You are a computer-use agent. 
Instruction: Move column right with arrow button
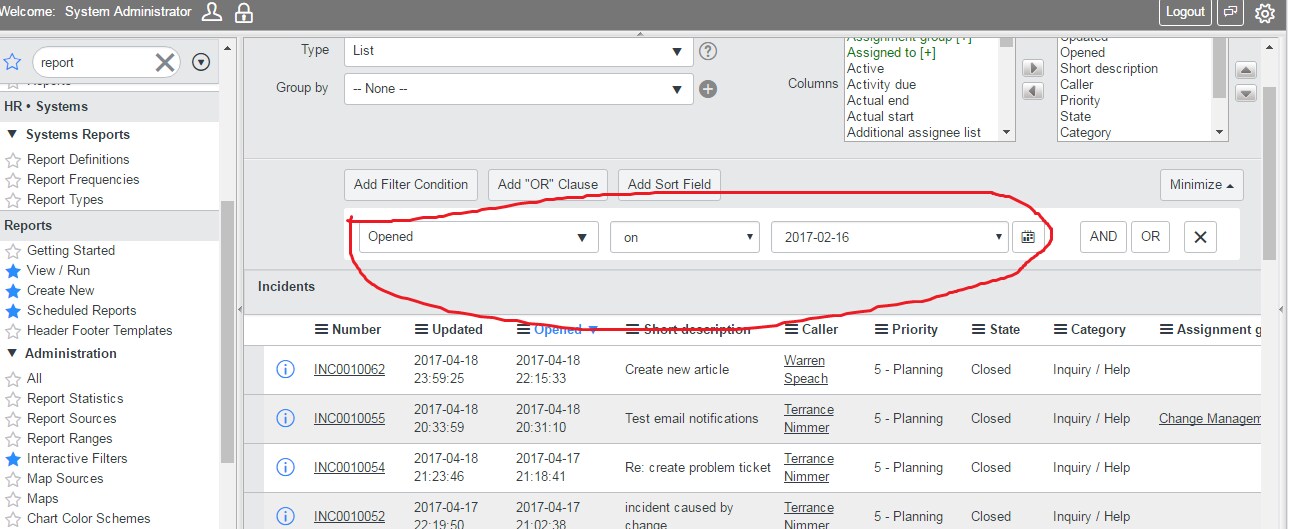point(1033,69)
